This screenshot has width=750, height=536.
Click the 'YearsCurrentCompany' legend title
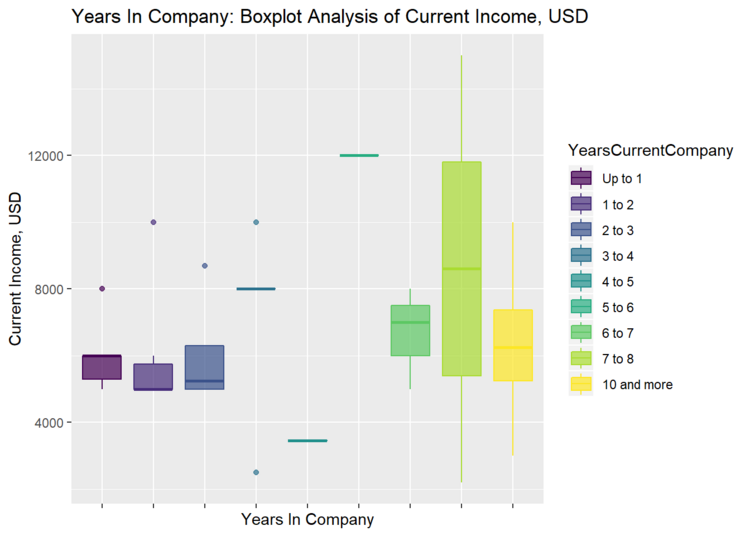pos(644,151)
